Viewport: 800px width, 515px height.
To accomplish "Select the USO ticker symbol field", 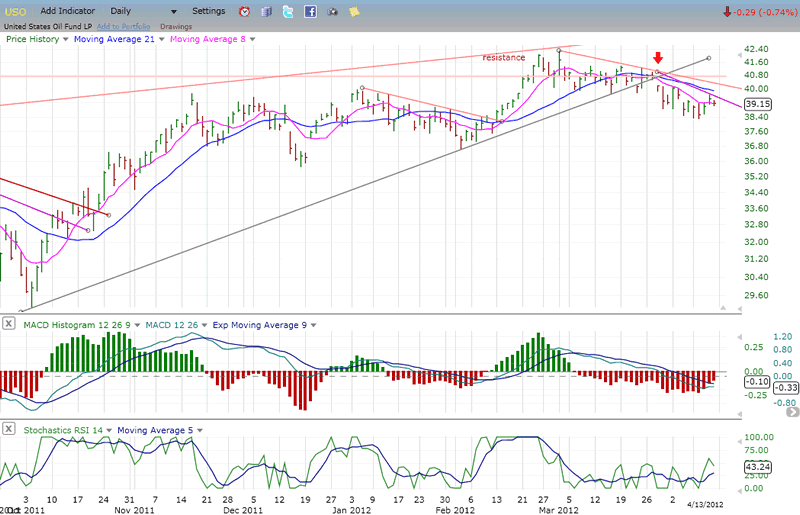I will click(x=18, y=11).
